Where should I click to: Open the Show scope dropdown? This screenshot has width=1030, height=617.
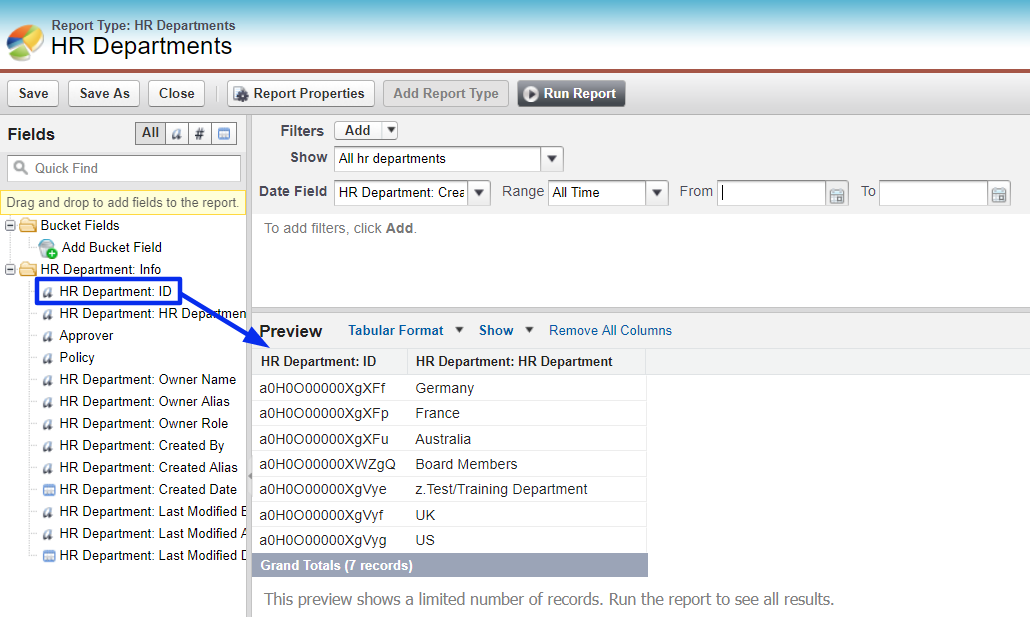click(552, 159)
